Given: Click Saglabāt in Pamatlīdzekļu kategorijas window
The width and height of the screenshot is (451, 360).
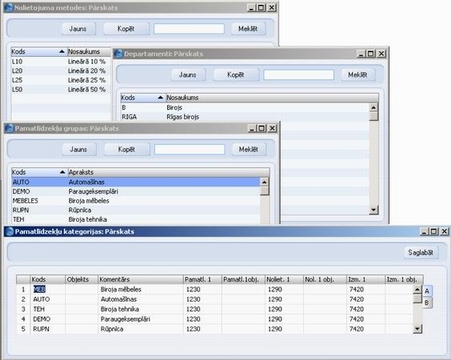Looking at the screenshot, I should coord(421,253).
